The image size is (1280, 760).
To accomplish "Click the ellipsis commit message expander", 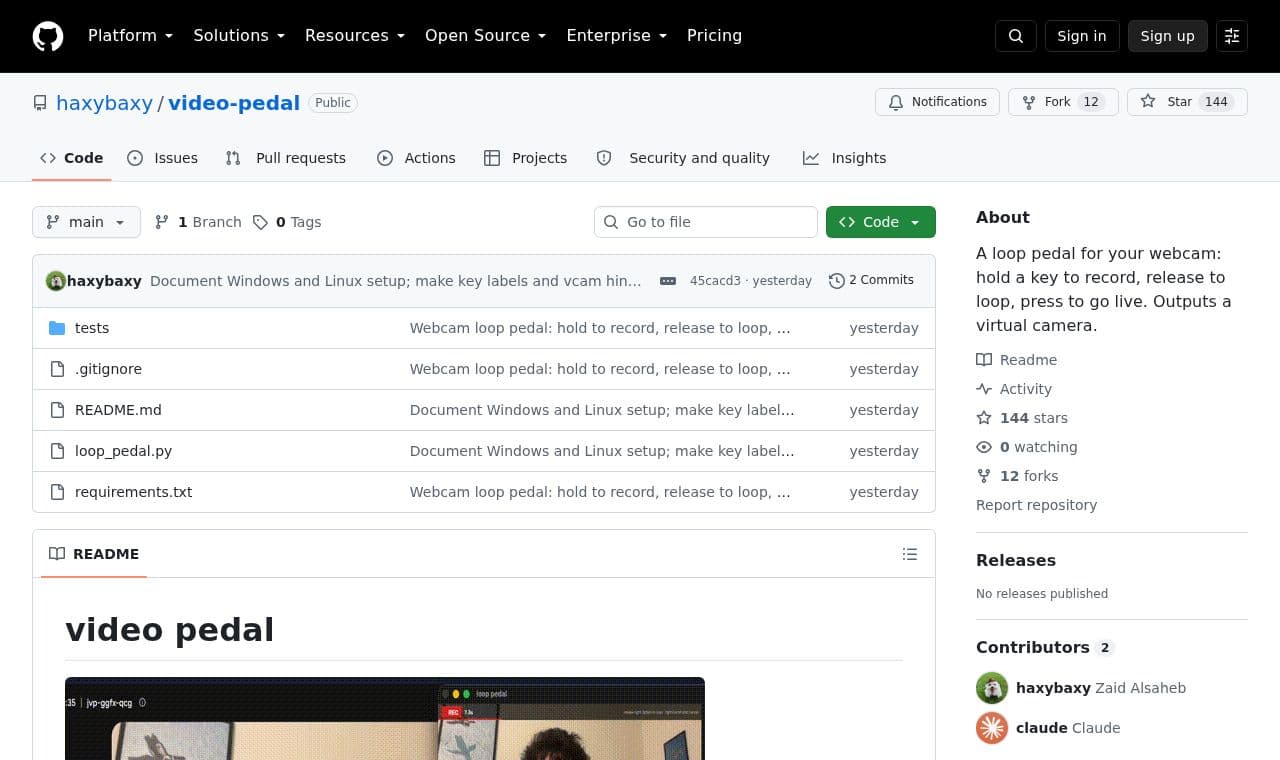I will coord(668,281).
